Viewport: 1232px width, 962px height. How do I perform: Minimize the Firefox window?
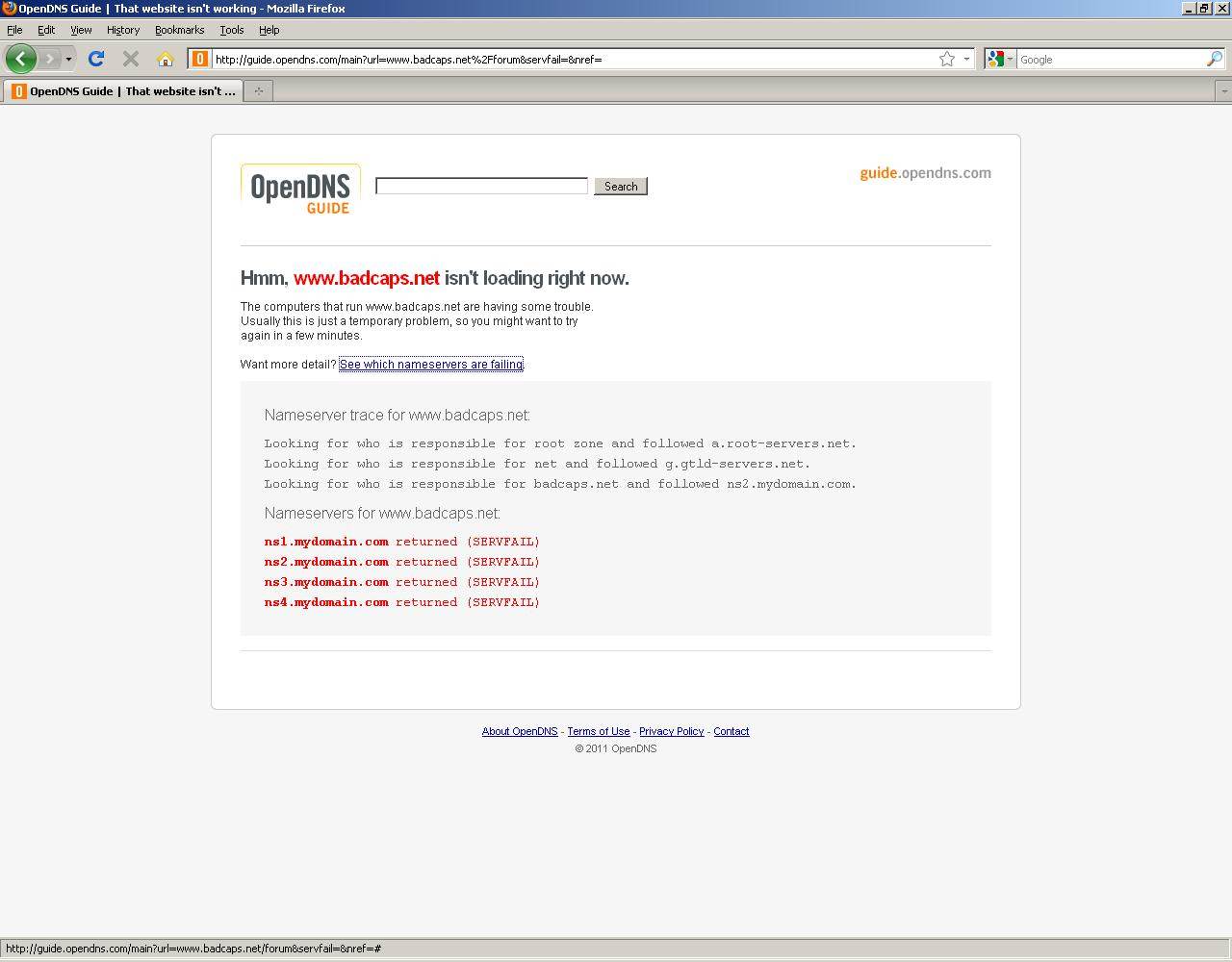coord(1190,8)
